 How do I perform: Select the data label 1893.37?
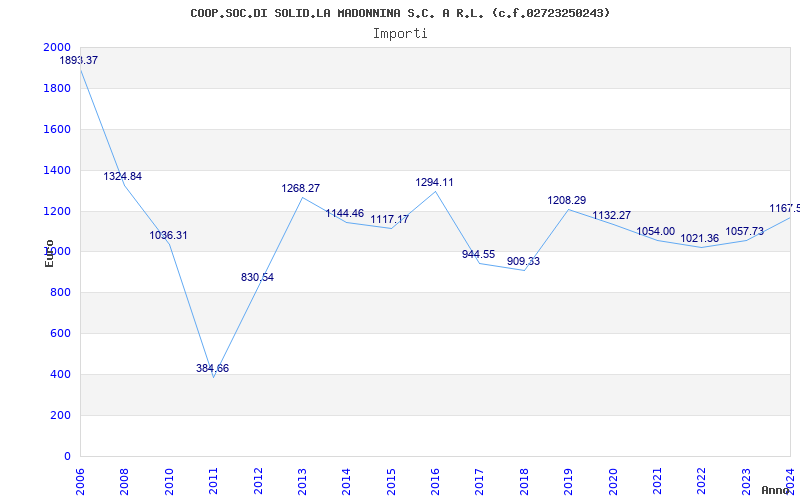[x=79, y=60]
